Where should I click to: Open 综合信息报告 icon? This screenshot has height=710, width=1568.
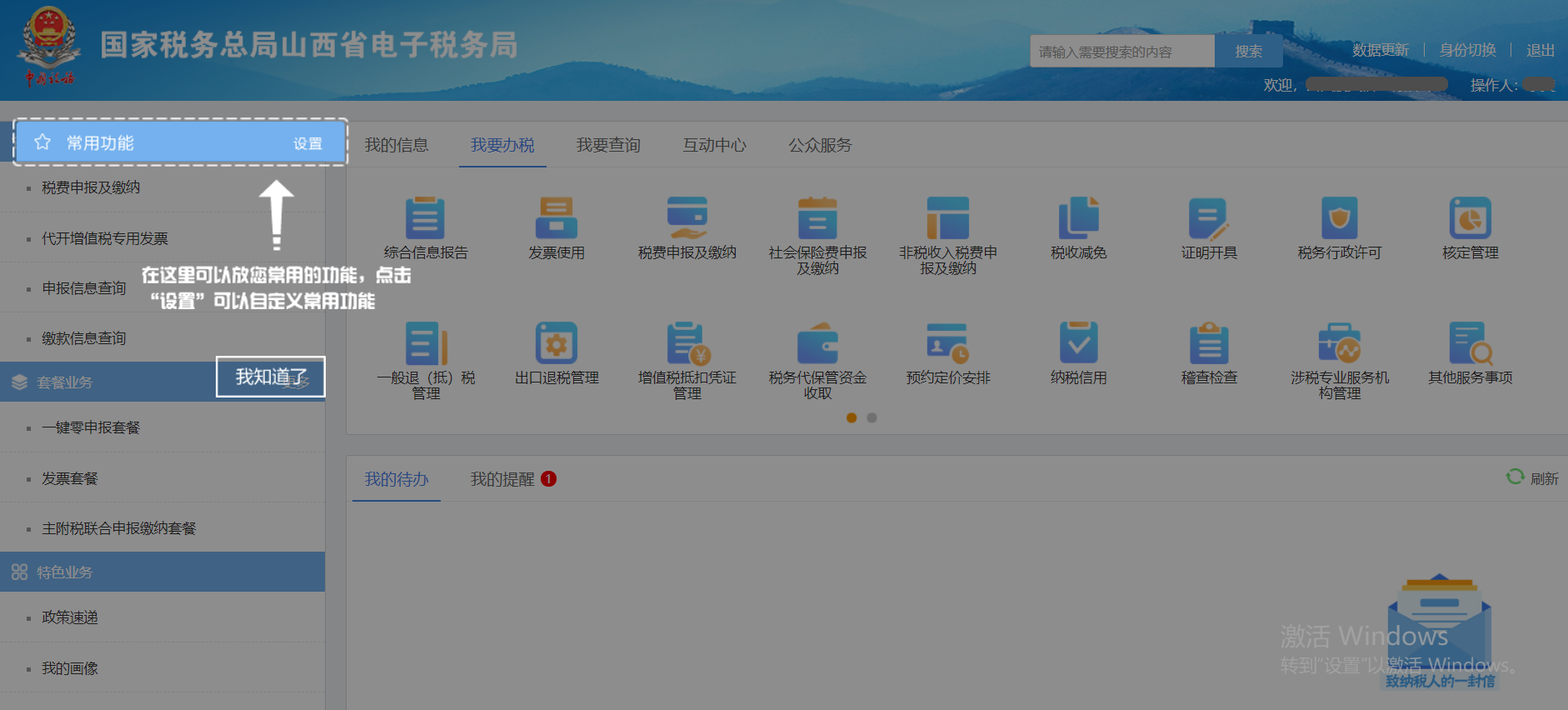pos(425,219)
